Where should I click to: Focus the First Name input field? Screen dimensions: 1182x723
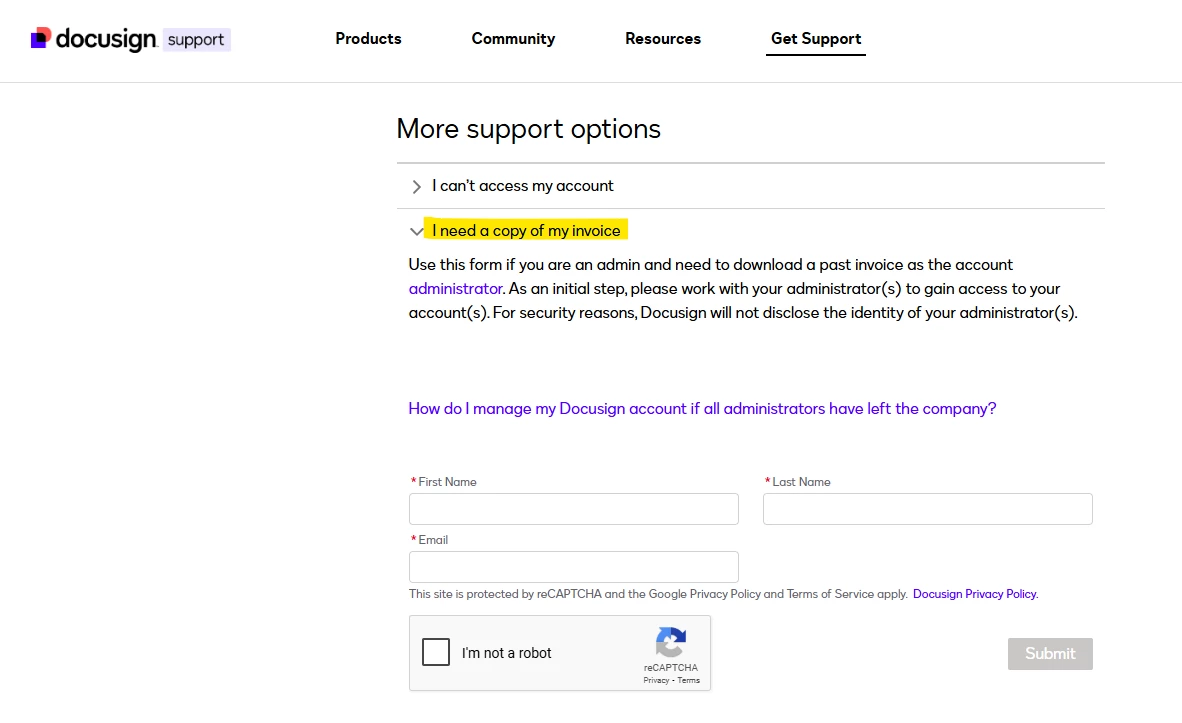[574, 509]
